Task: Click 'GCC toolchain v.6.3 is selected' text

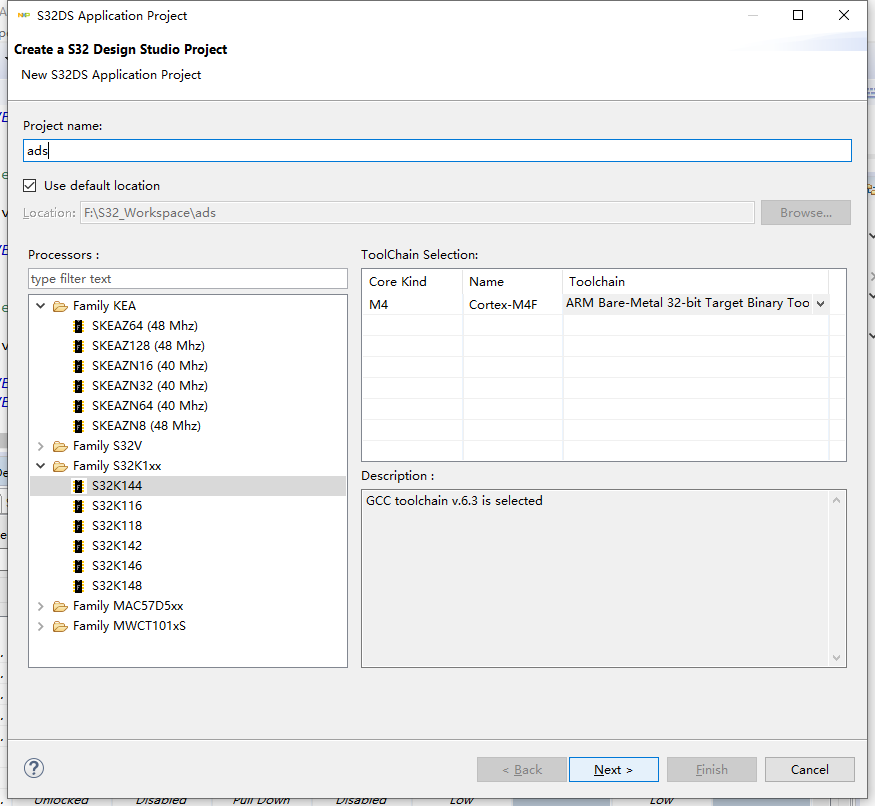Action: point(454,501)
